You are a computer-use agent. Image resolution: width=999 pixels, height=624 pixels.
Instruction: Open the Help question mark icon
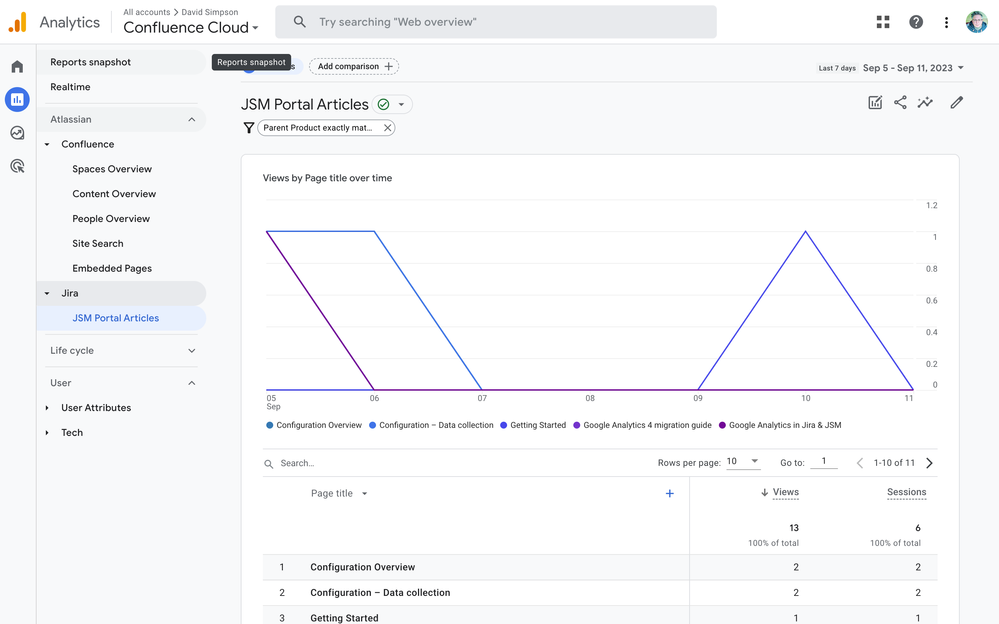point(916,22)
